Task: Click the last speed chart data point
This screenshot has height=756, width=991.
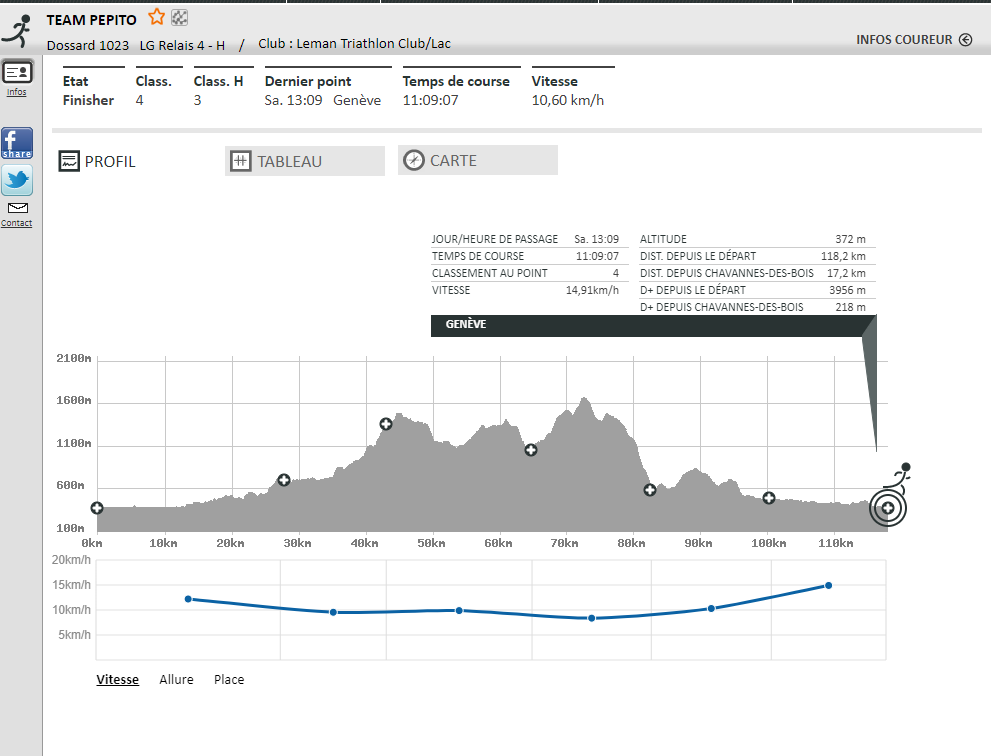Action: tap(828, 586)
